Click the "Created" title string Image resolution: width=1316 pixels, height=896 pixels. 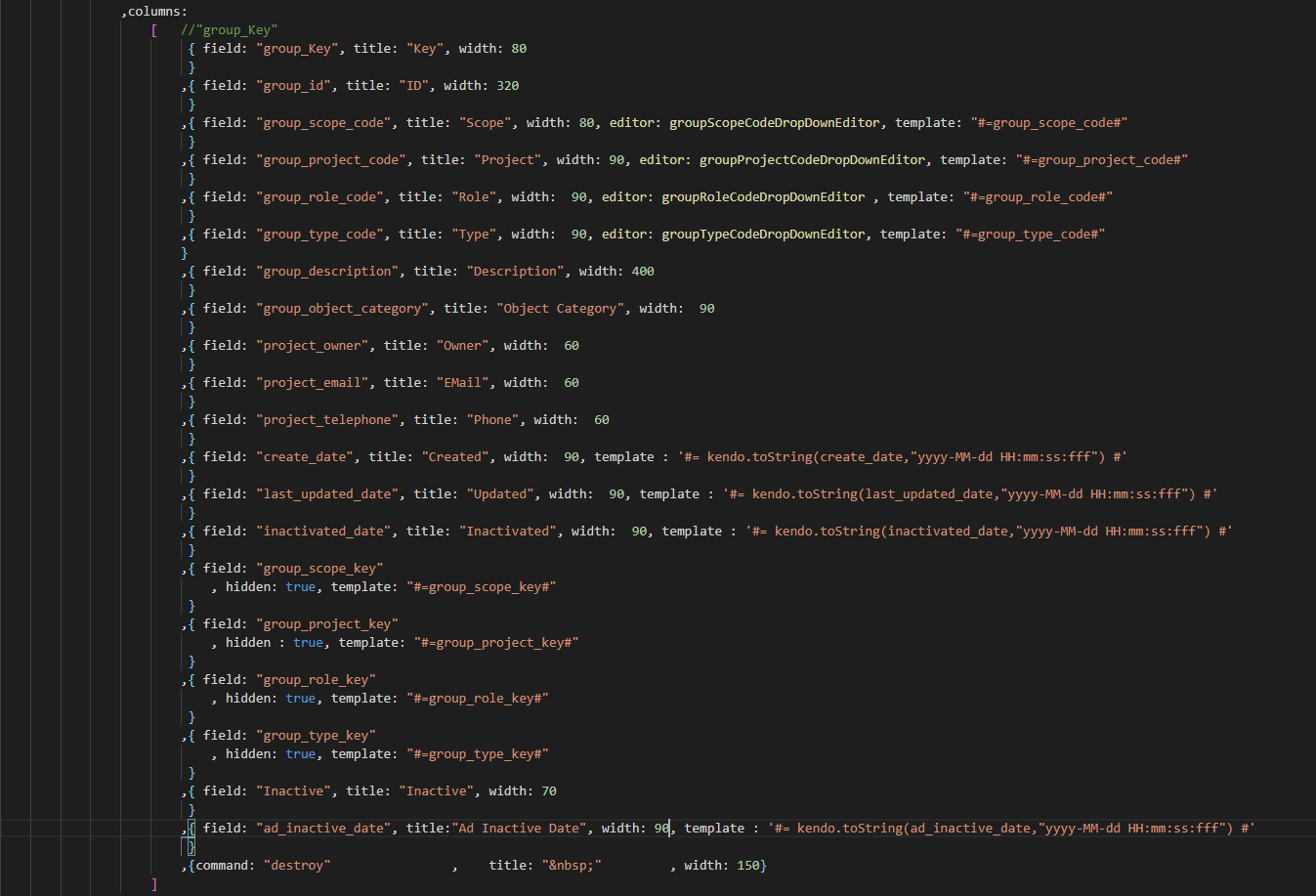(x=454, y=457)
